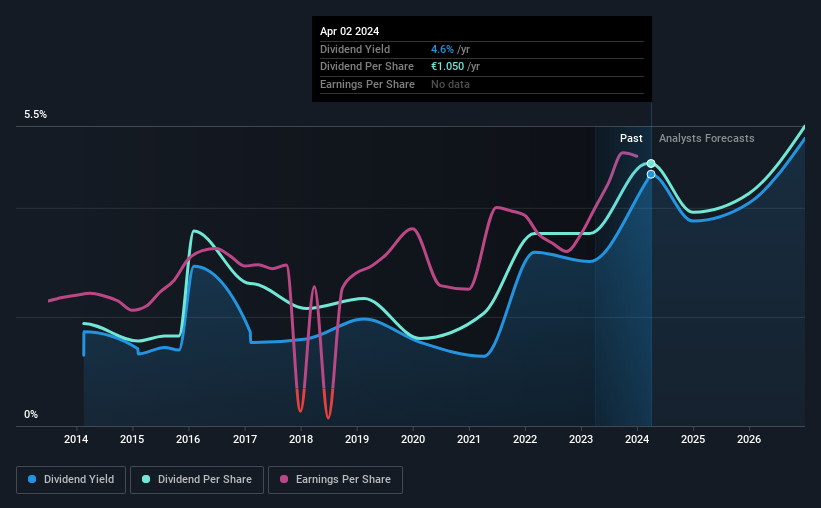Click the 2023 x-axis label
Screen dimensions: 821x508
[581, 439]
